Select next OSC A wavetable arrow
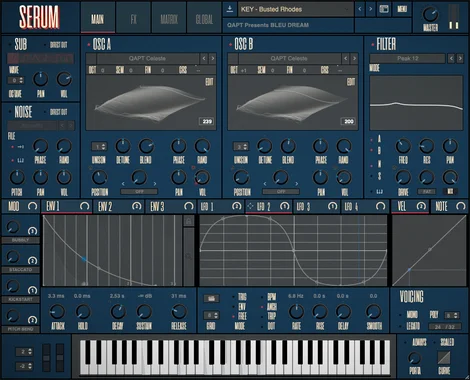The image size is (470, 380). pyautogui.click(x=212, y=58)
